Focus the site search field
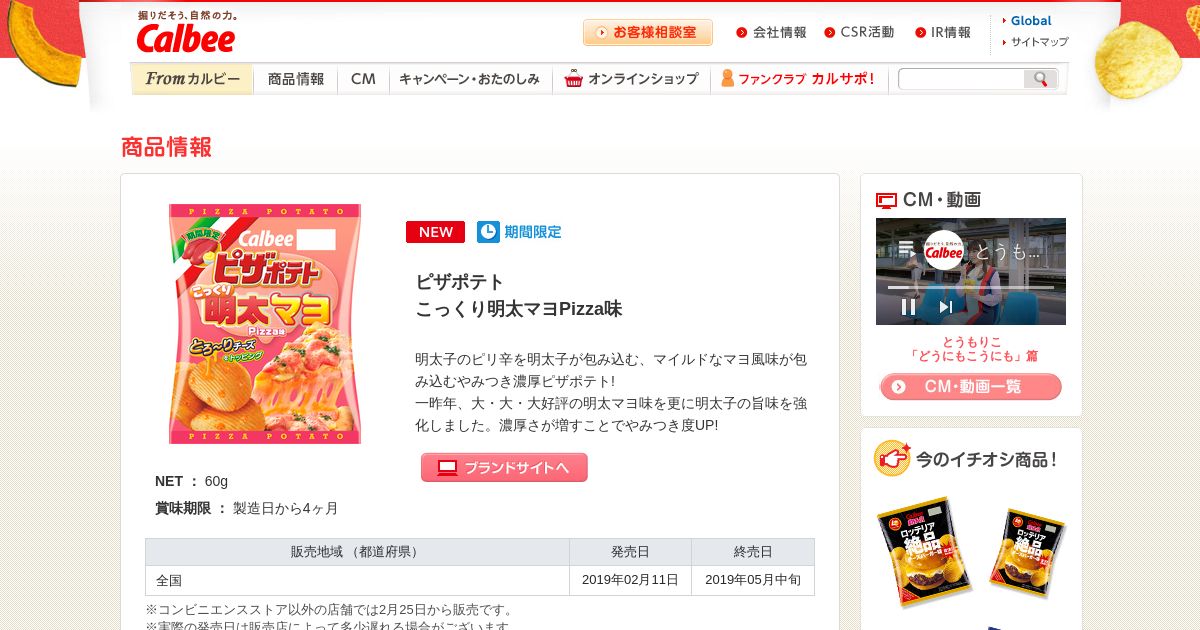Image resolution: width=1200 pixels, height=630 pixels. pos(960,79)
